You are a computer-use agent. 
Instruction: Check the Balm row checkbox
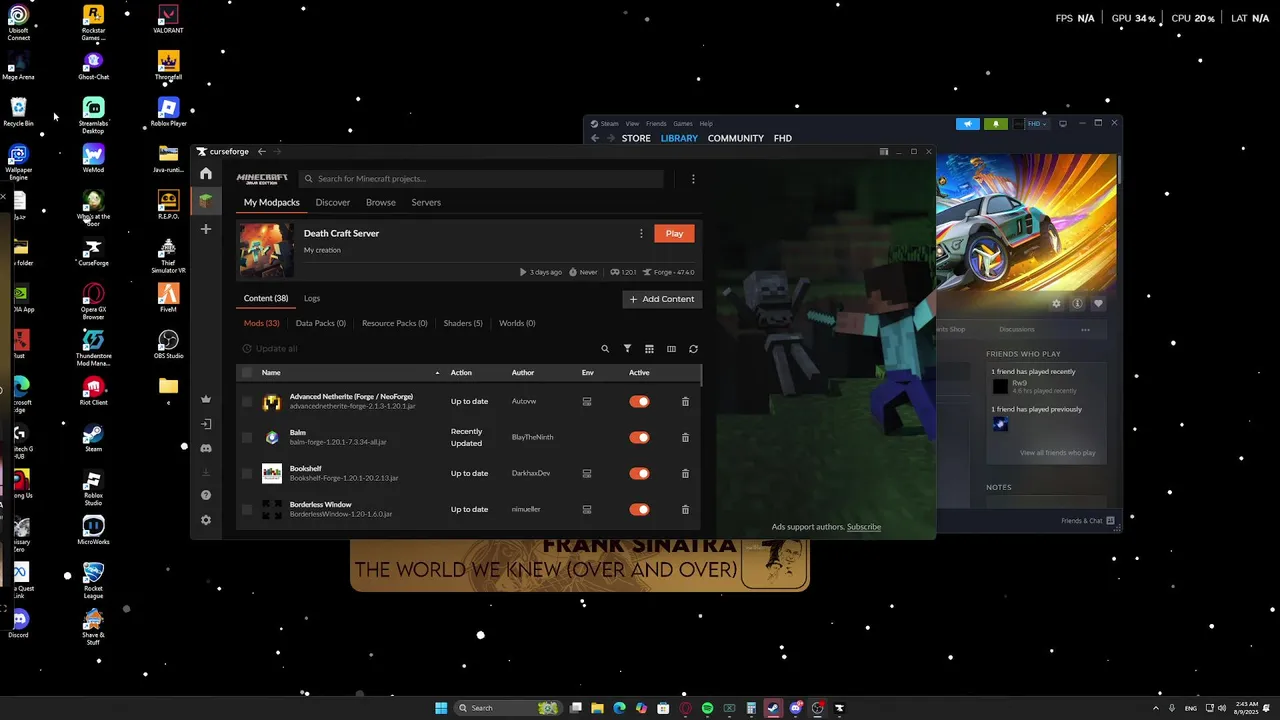point(247,438)
